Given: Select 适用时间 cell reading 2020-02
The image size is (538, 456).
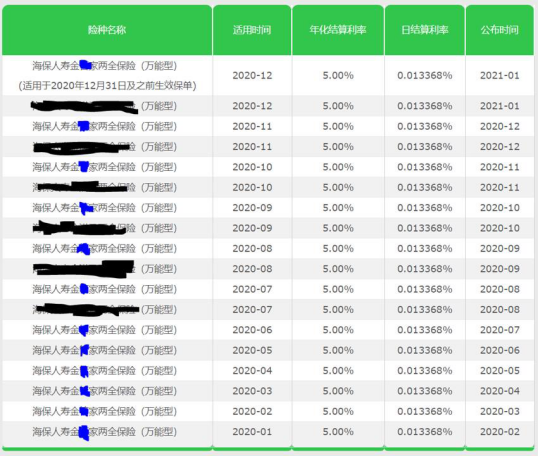Looking at the screenshot, I should point(252,411).
